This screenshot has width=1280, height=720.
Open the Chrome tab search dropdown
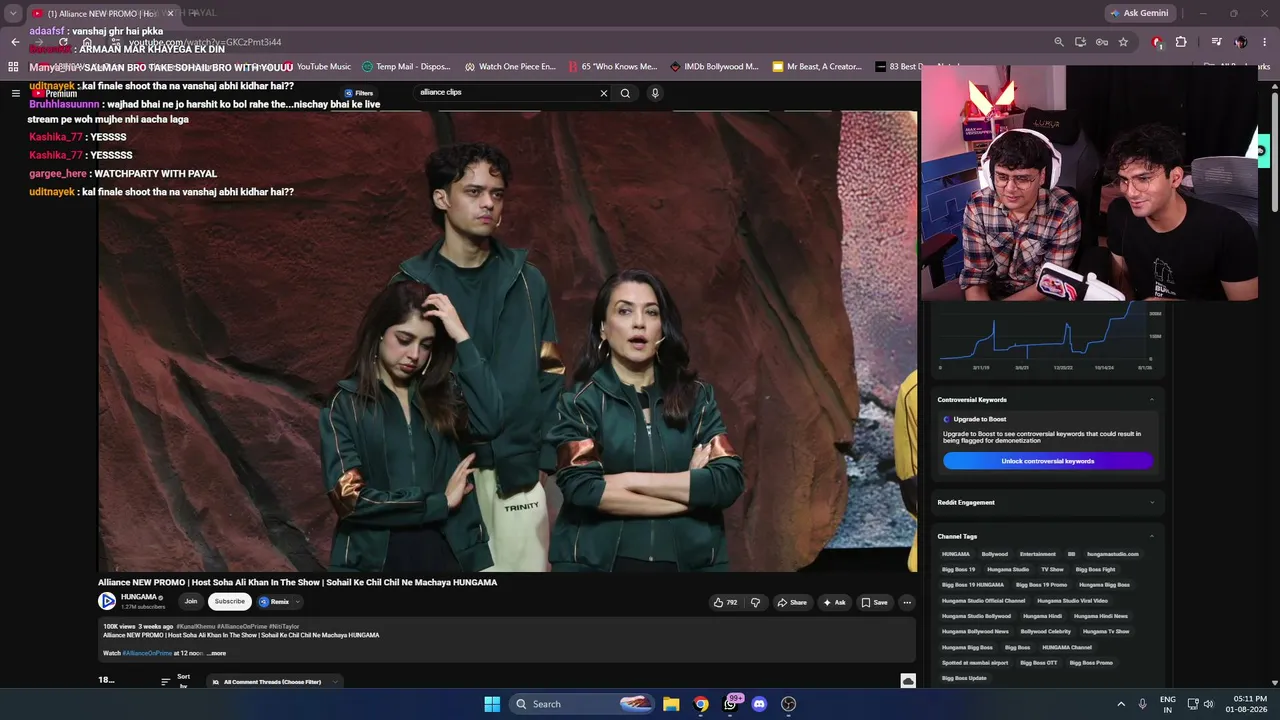point(13,13)
